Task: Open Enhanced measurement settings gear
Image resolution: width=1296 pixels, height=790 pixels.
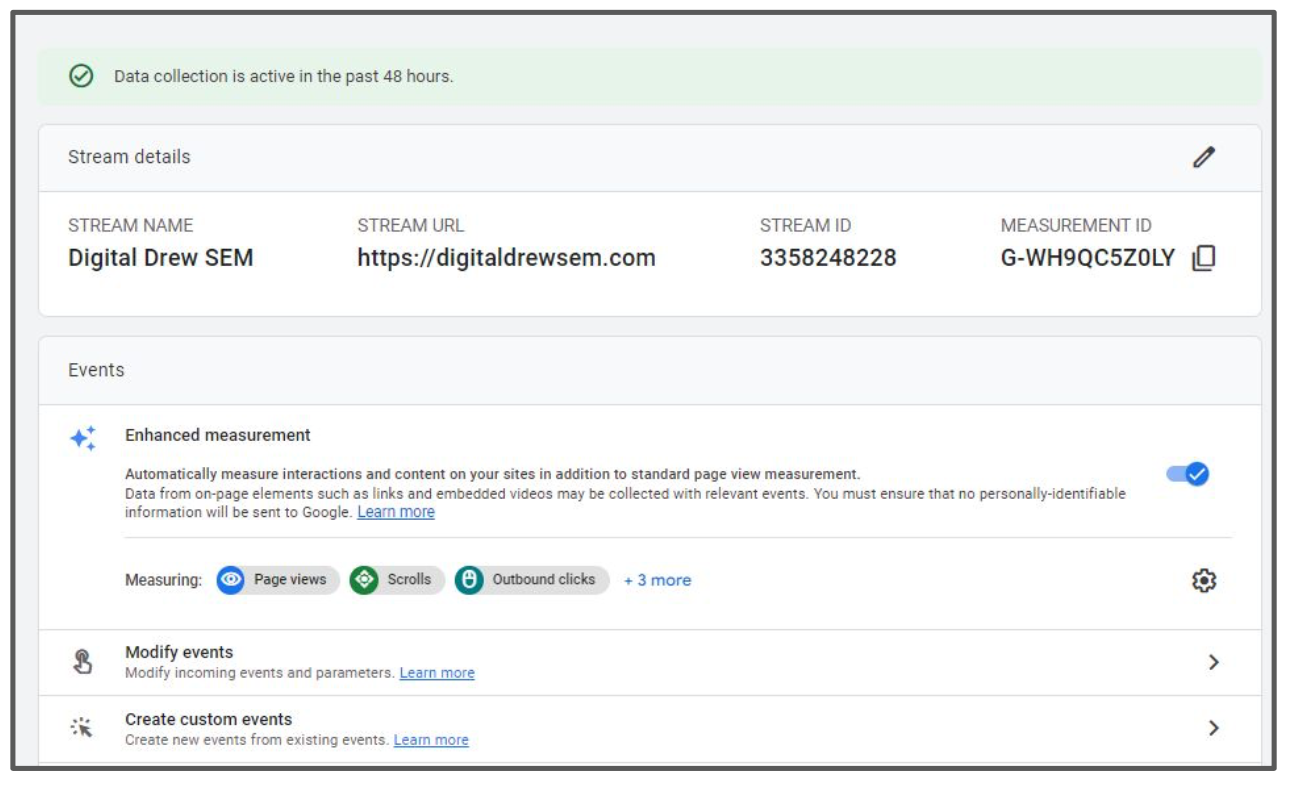Action: [x=1204, y=580]
